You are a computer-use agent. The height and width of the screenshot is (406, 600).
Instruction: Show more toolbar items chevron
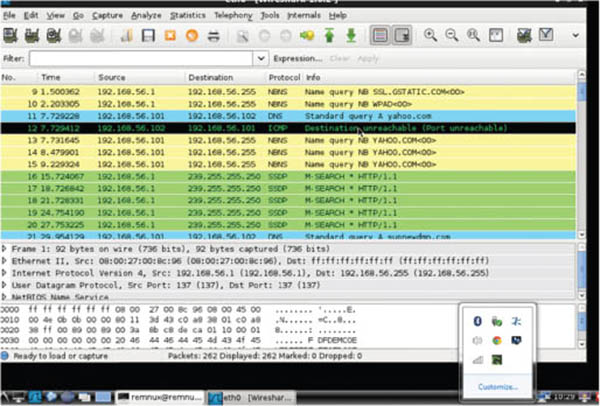[576, 35]
